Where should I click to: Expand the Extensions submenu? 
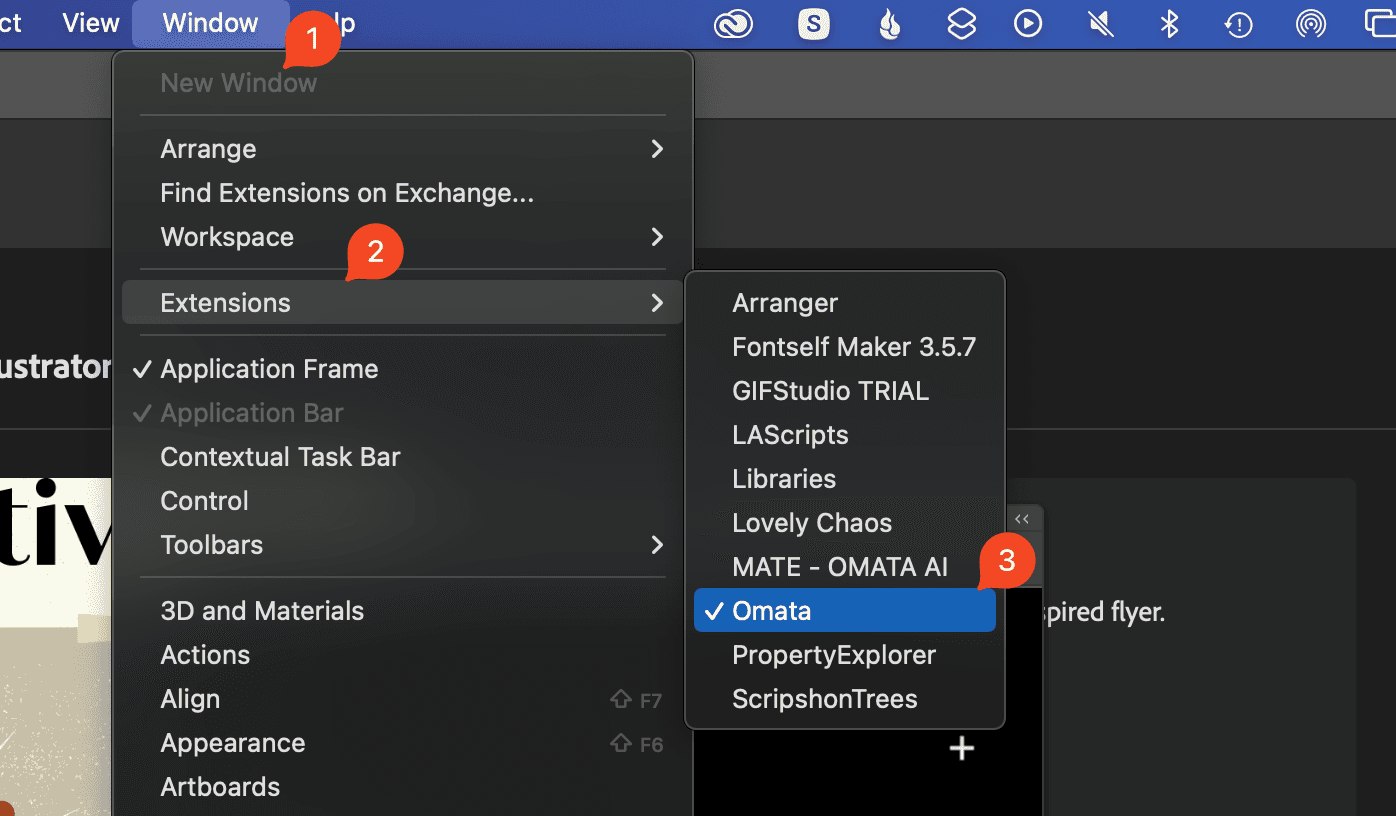click(x=403, y=303)
